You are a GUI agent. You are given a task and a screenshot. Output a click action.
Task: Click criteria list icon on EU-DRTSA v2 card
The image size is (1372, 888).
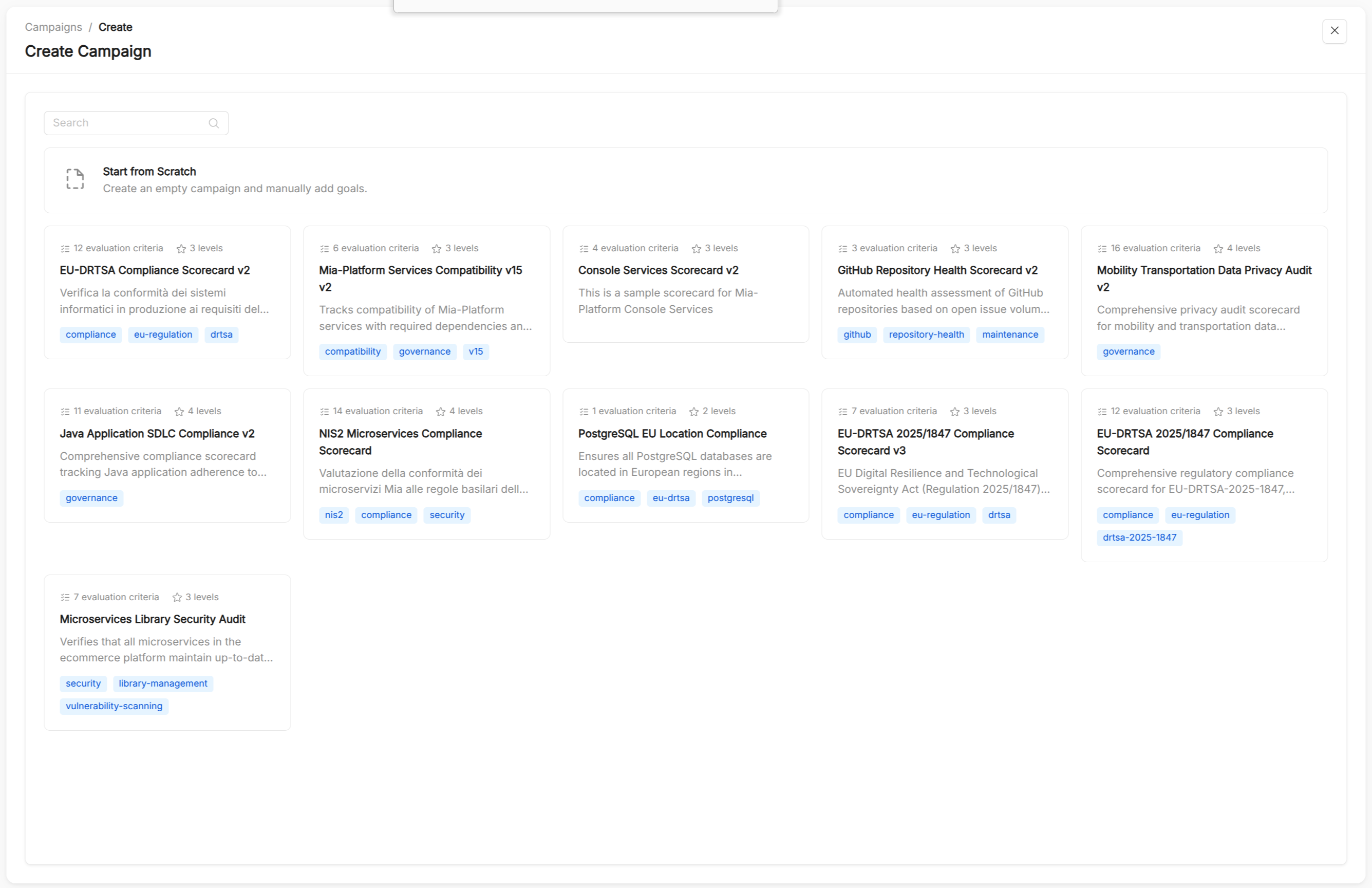click(x=65, y=249)
